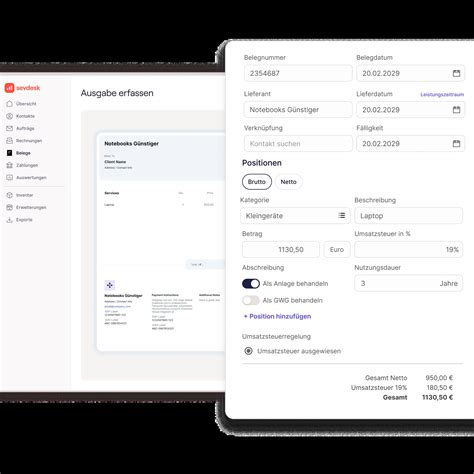Select the Netto option
Viewport: 474px width, 474px height.
point(288,182)
